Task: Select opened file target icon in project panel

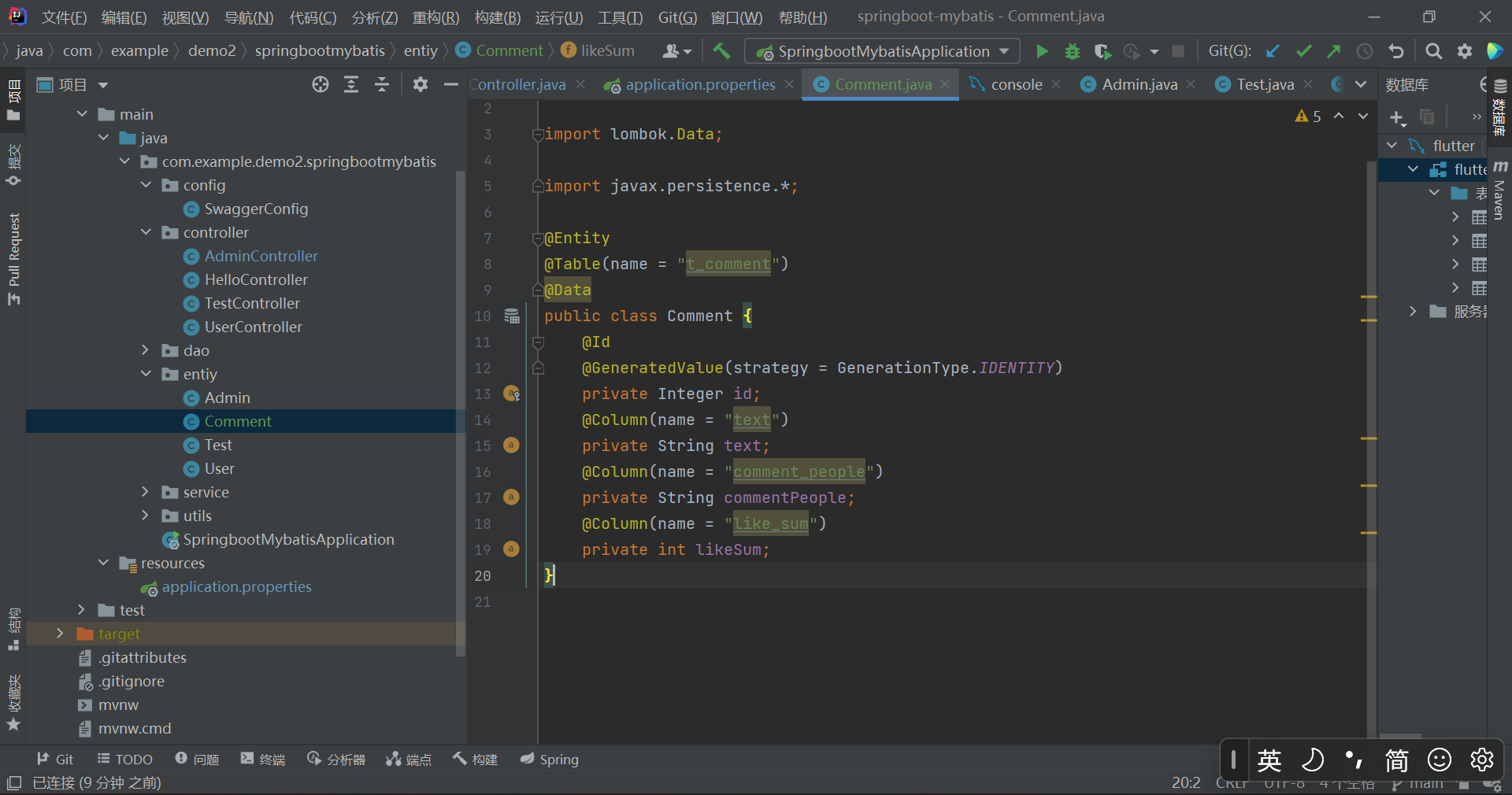Action: point(321,84)
